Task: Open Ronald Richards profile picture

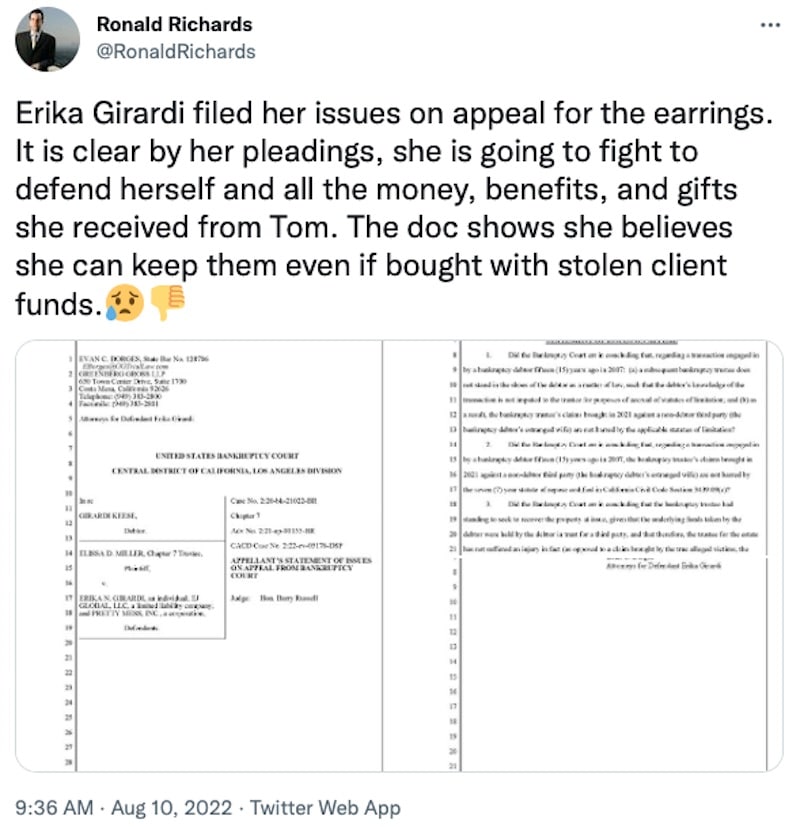Action: click(x=47, y=39)
